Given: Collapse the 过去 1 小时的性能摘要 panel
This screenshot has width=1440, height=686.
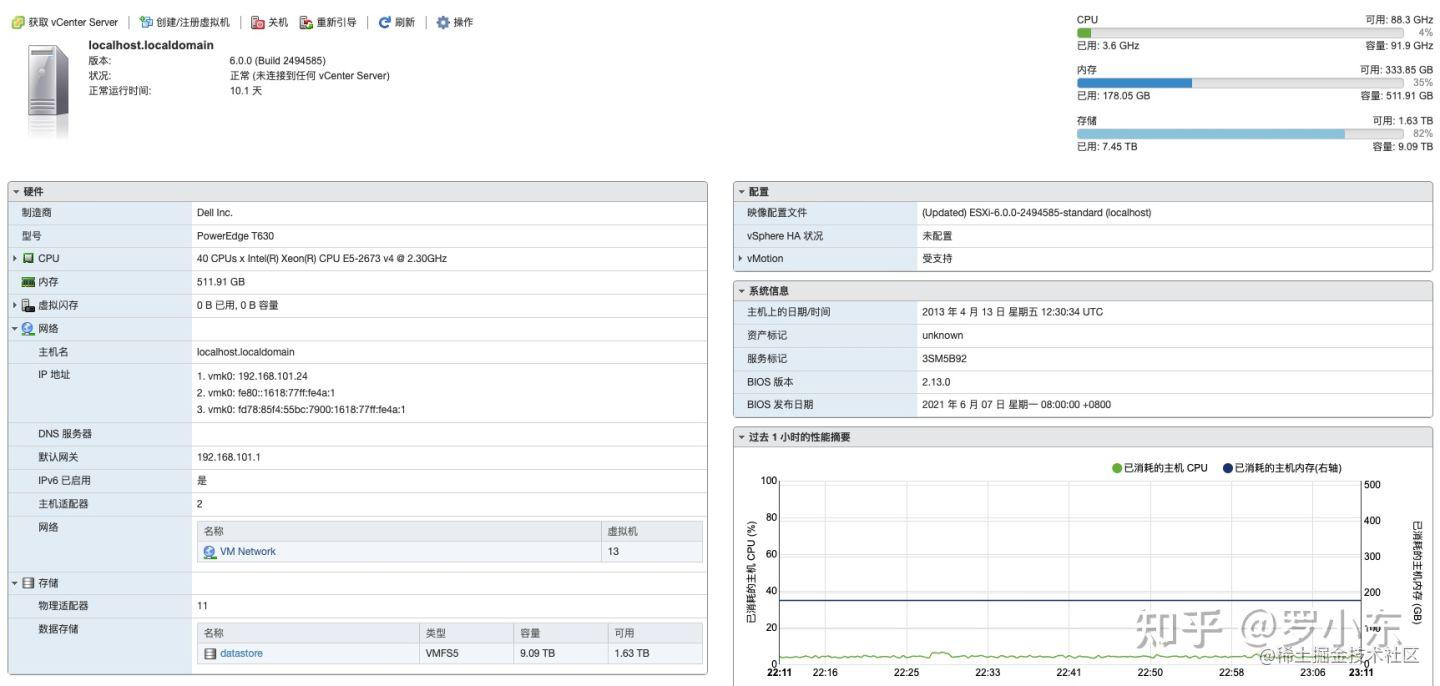Looking at the screenshot, I should point(742,437).
